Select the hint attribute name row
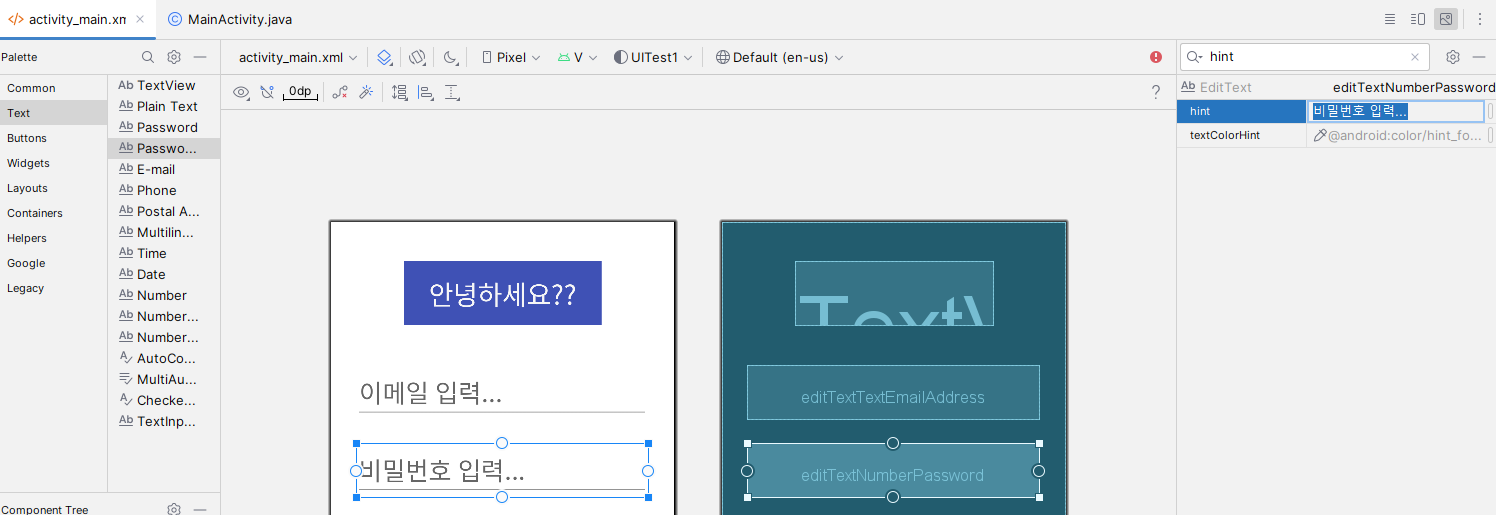The width and height of the screenshot is (1496, 515). pos(1242,111)
